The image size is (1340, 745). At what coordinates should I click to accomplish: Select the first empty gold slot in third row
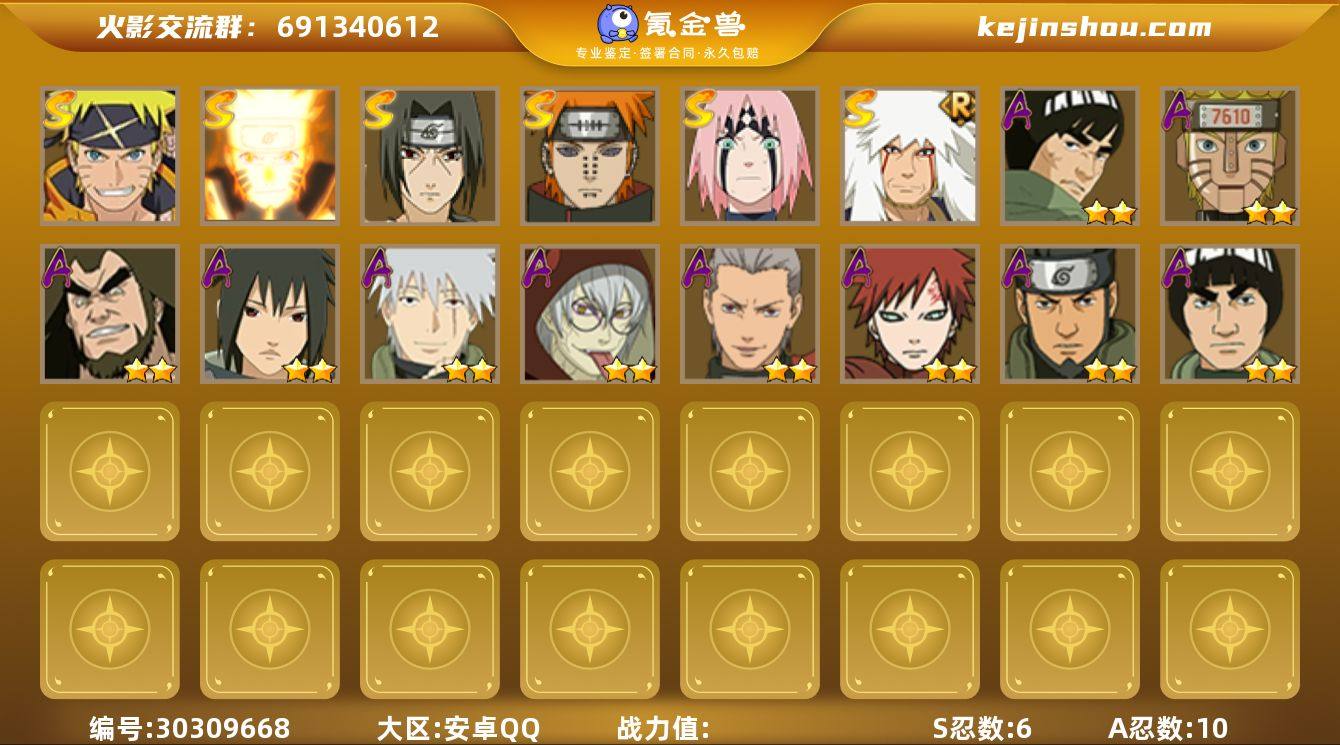110,471
